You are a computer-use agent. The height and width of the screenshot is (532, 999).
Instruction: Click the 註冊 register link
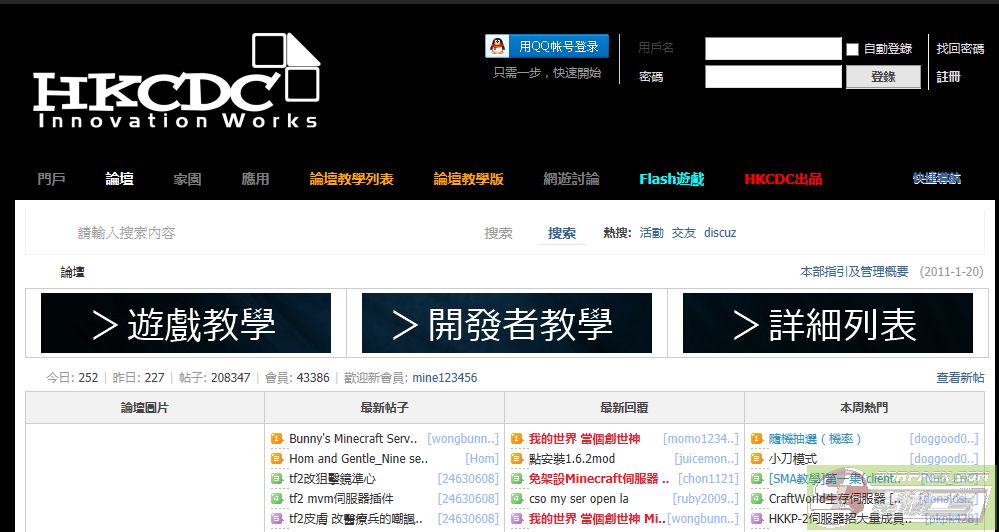coord(948,77)
